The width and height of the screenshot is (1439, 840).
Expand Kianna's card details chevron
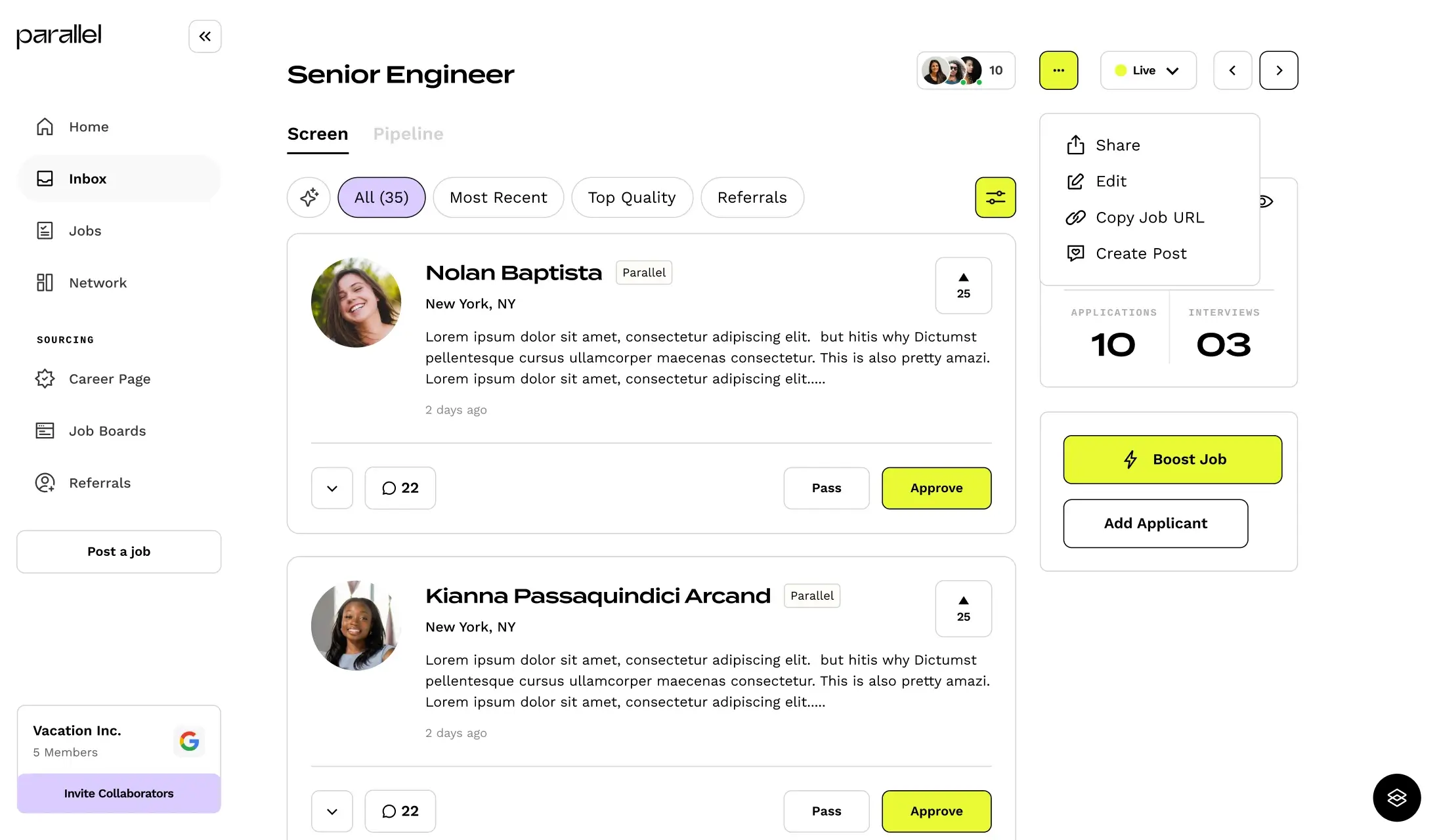pyautogui.click(x=332, y=811)
